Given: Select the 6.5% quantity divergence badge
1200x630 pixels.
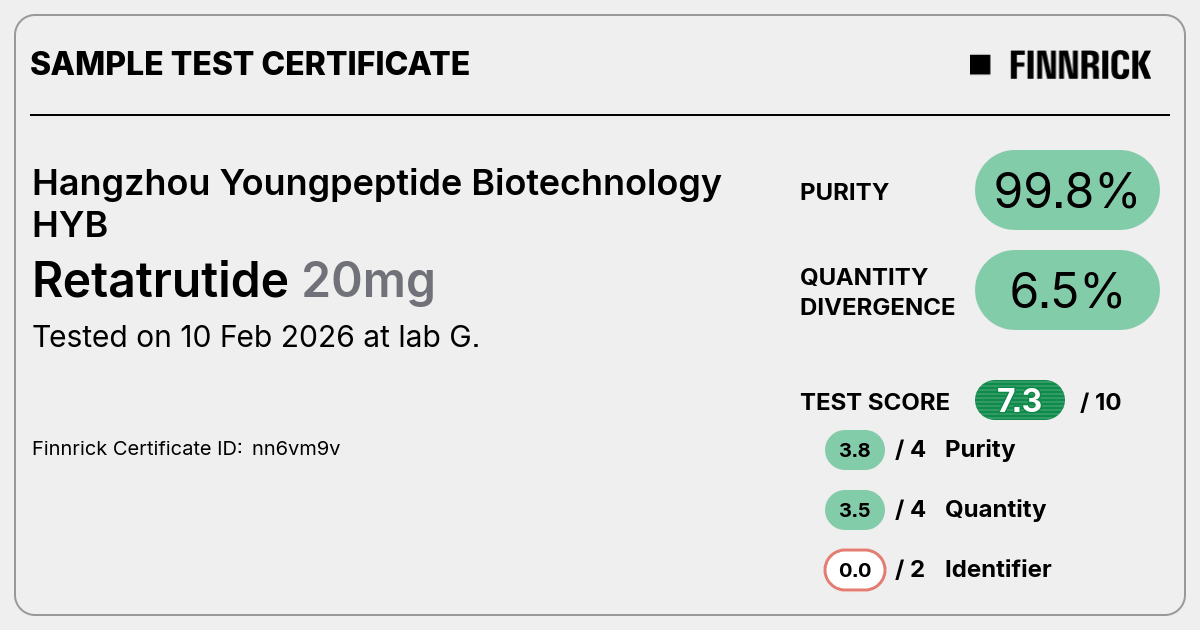Looking at the screenshot, I should [x=1067, y=290].
